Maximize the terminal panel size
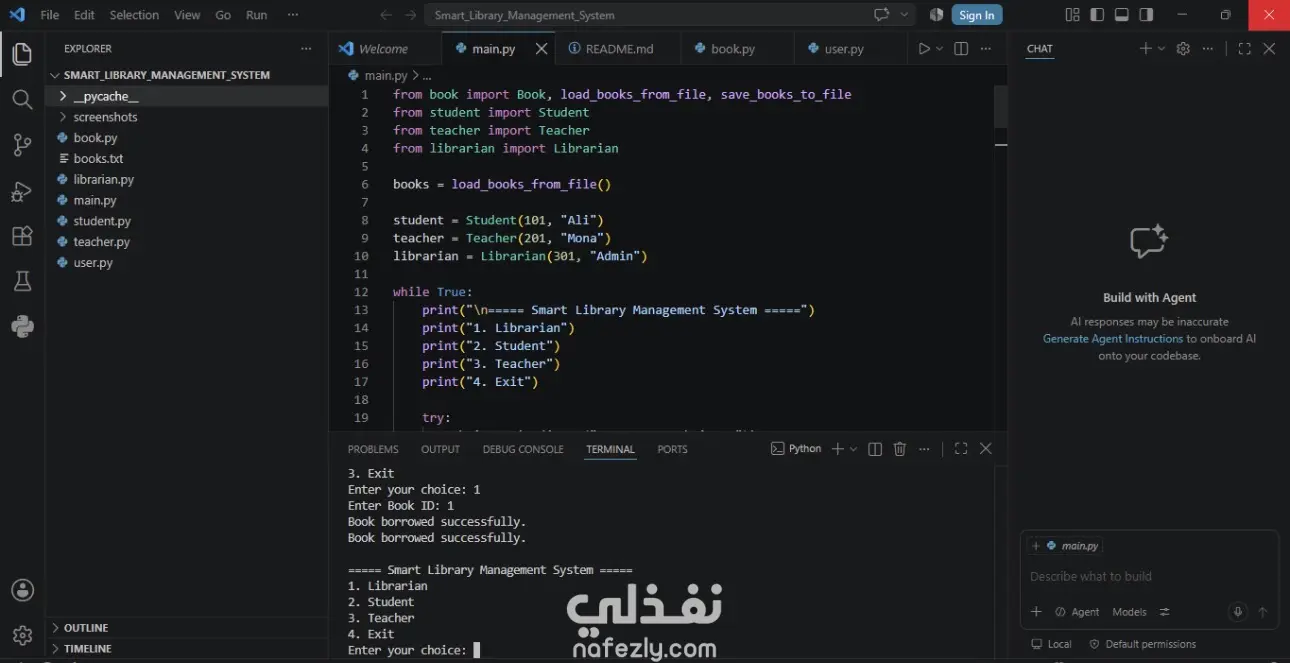The height and width of the screenshot is (663, 1290). click(961, 449)
